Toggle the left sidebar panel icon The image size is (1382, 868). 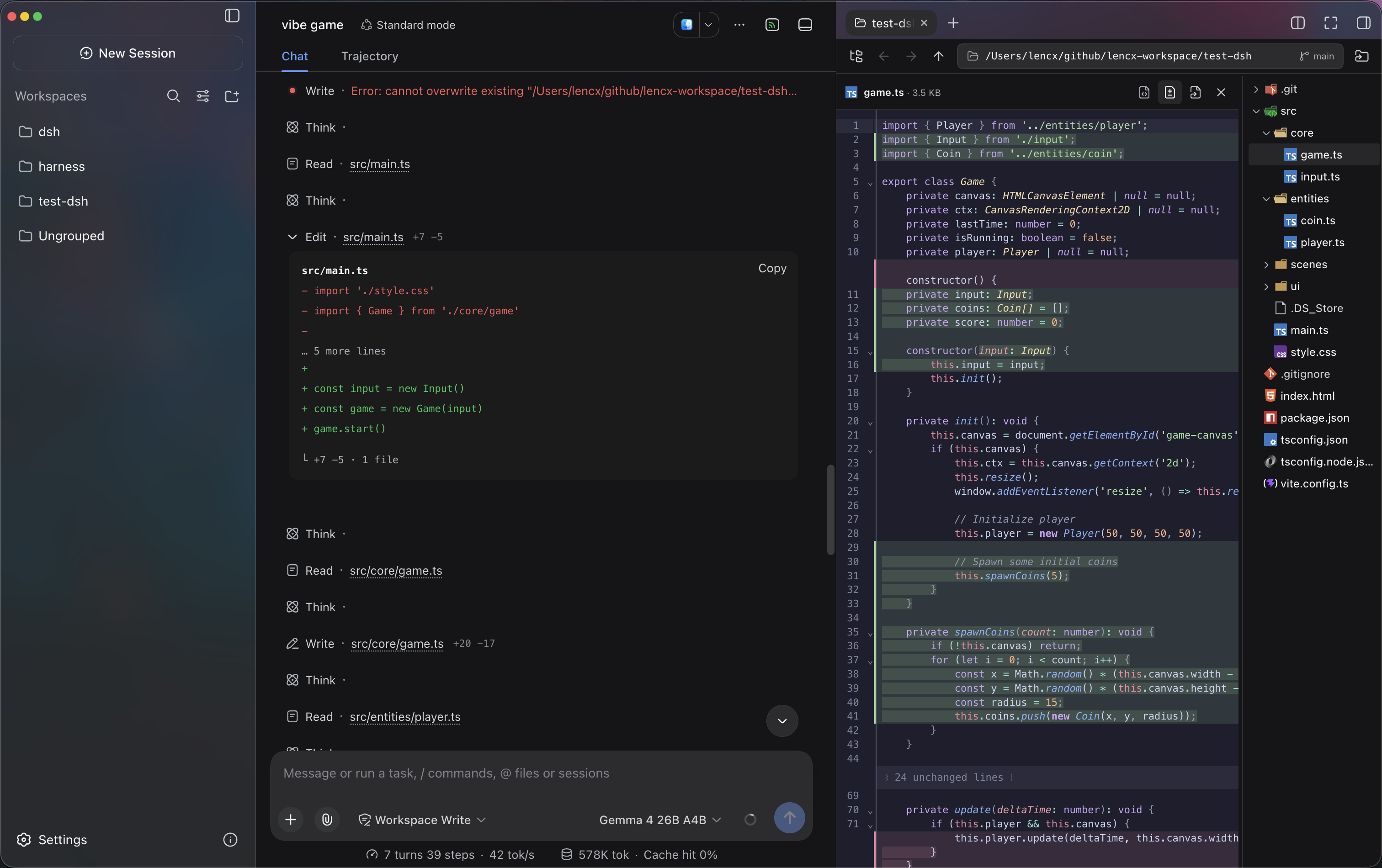coord(232,16)
